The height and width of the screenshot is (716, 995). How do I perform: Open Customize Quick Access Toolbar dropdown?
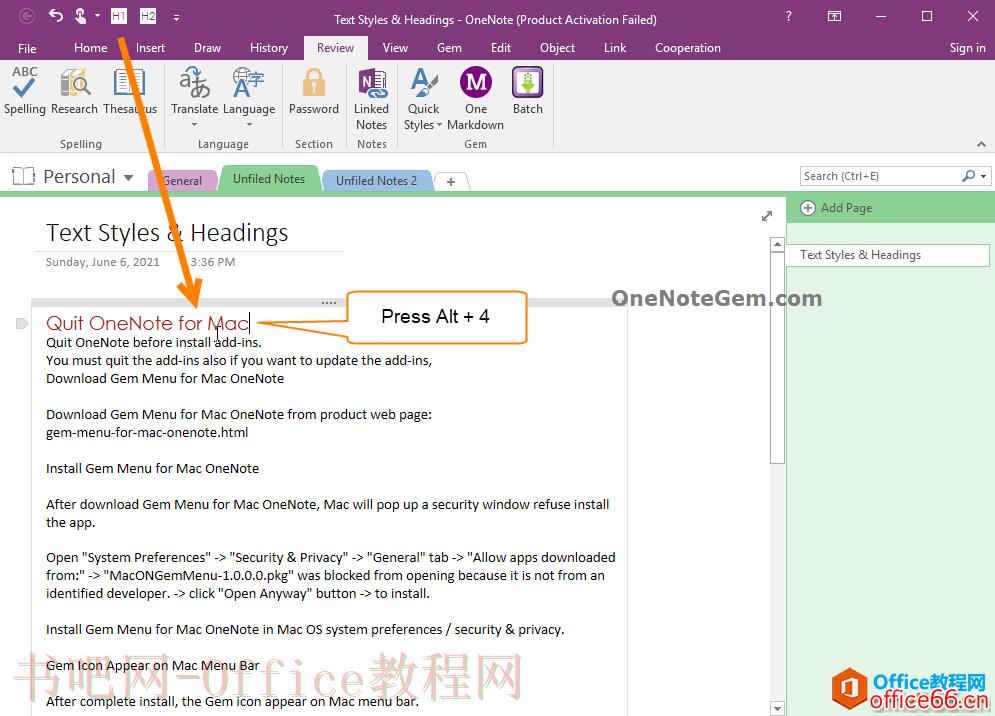(x=176, y=17)
